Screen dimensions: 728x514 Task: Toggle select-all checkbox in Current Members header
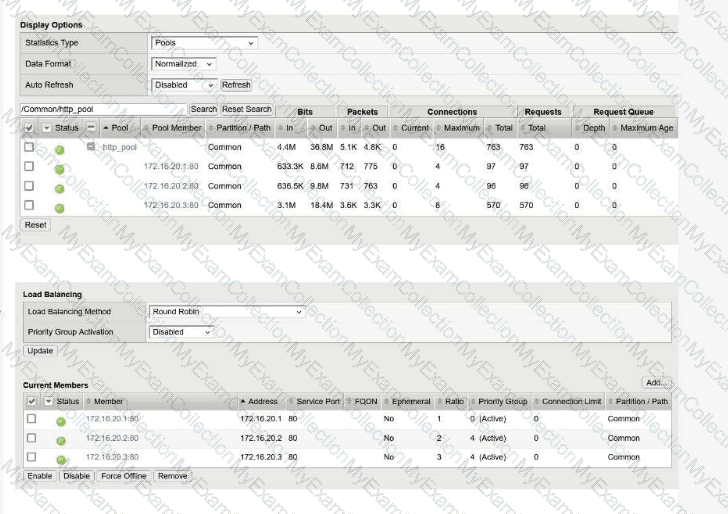click(30, 401)
